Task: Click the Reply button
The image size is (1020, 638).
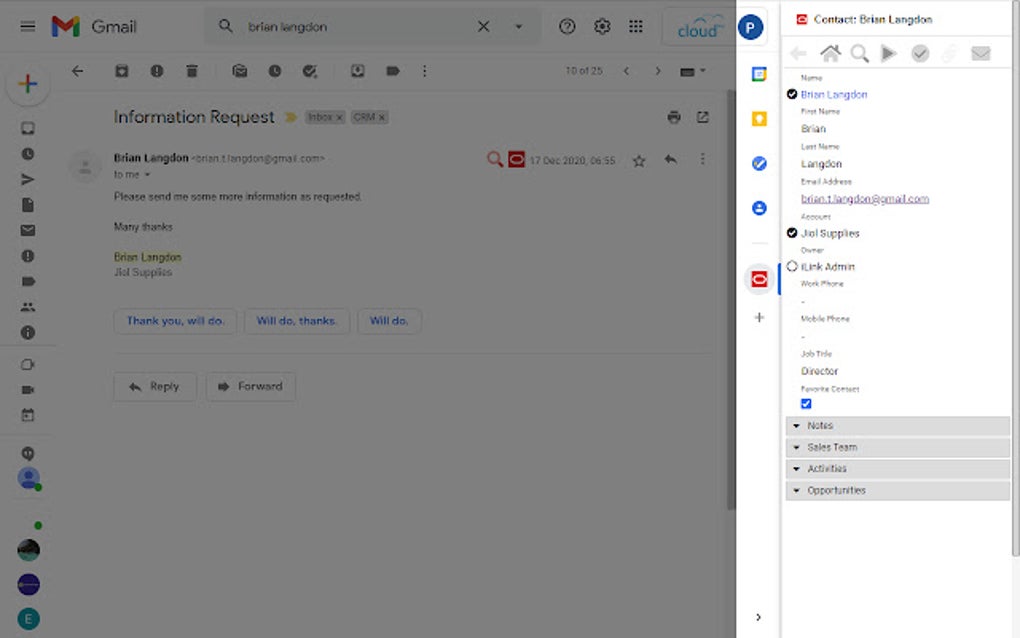Action: pos(155,386)
